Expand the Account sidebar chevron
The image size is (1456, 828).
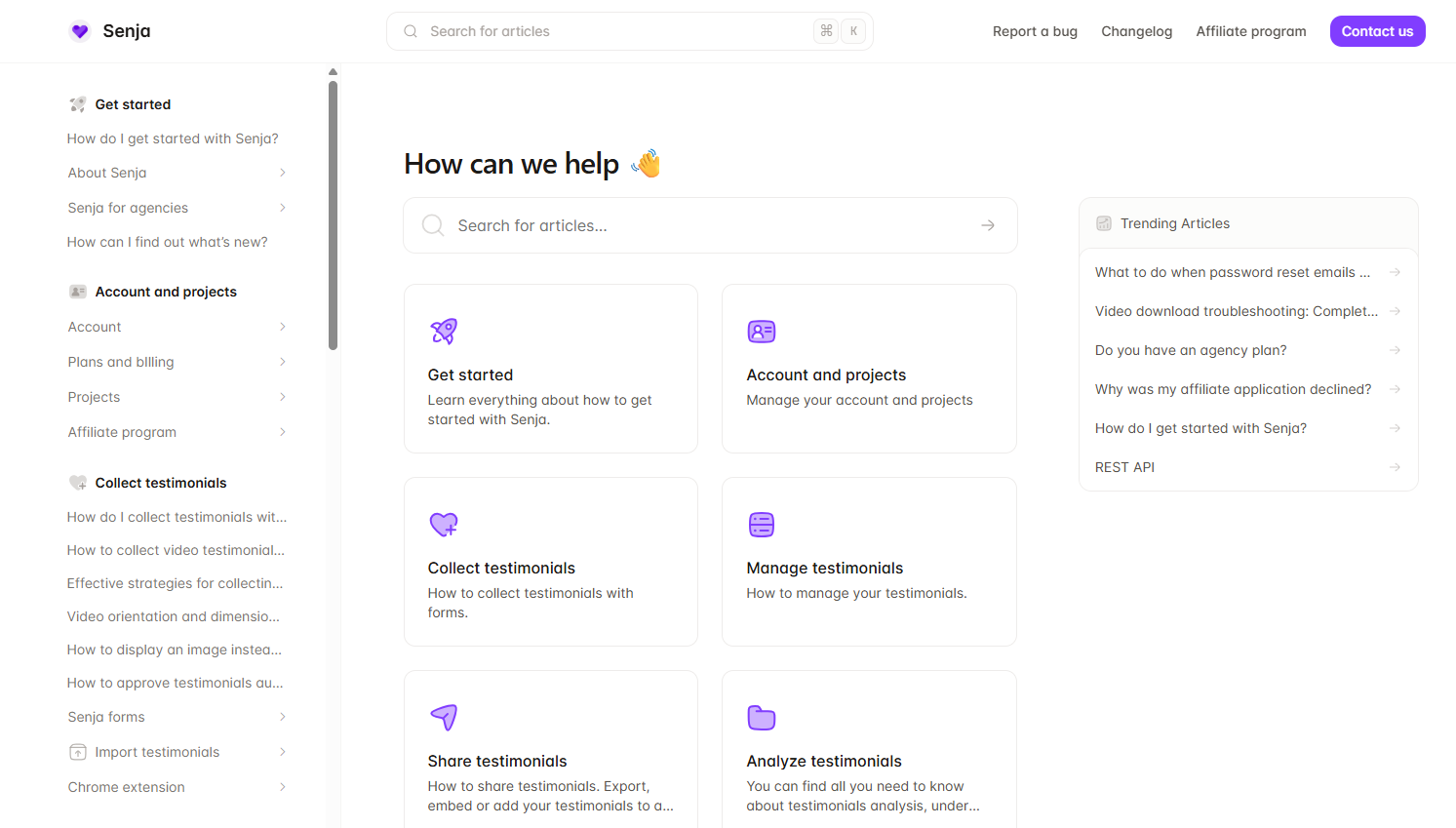(x=283, y=327)
